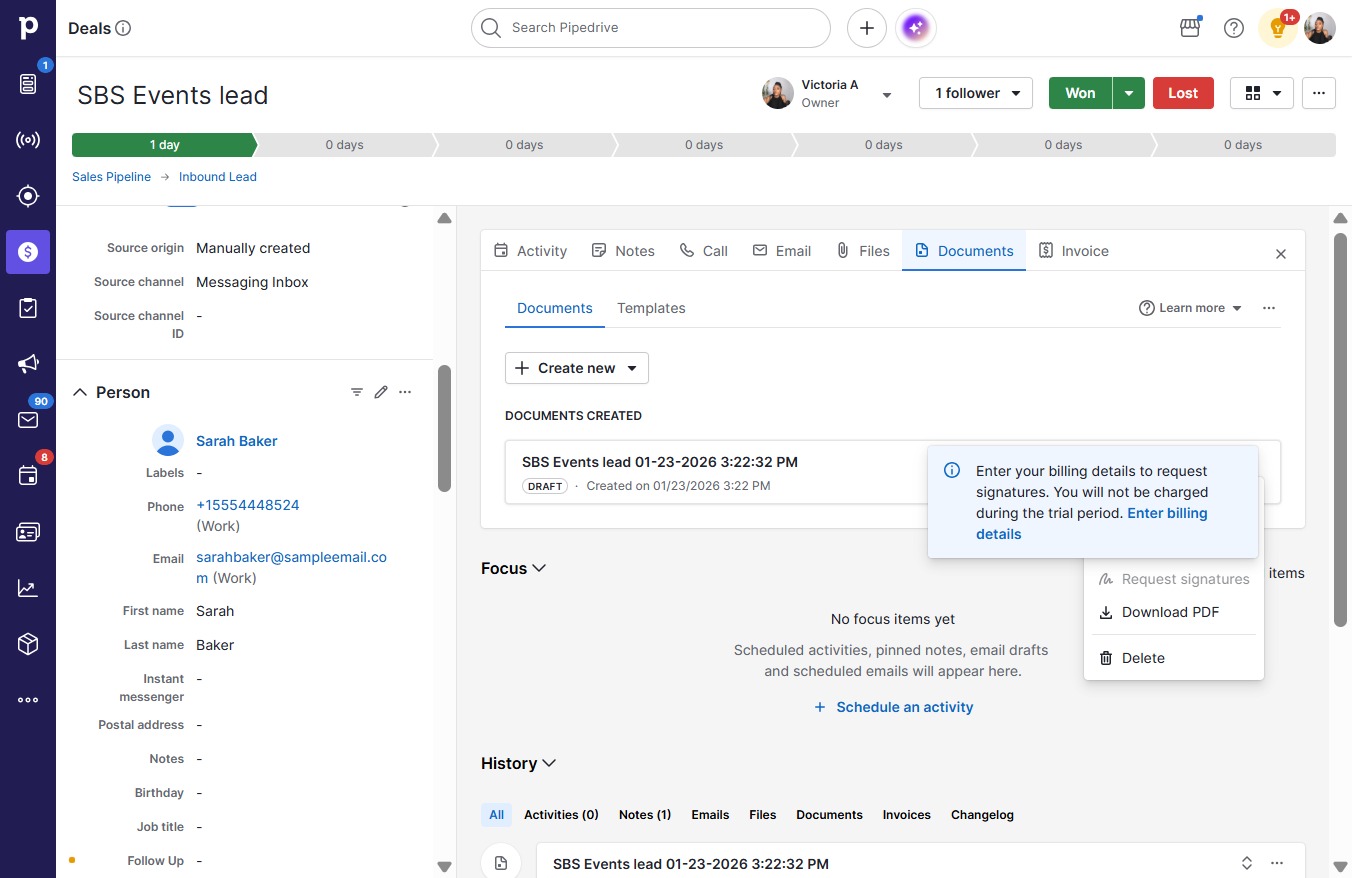Switch to the Activity tab
1352x878 pixels.
(x=531, y=251)
